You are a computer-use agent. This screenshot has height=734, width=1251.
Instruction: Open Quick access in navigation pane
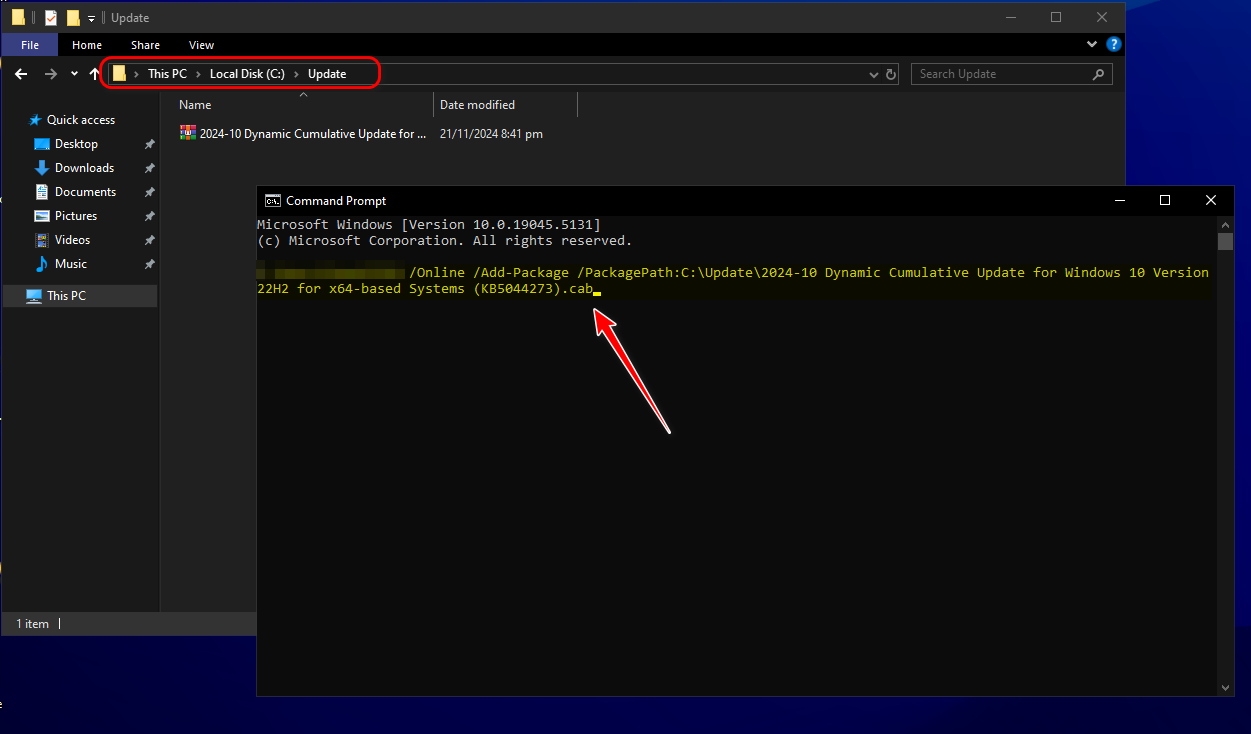click(80, 120)
